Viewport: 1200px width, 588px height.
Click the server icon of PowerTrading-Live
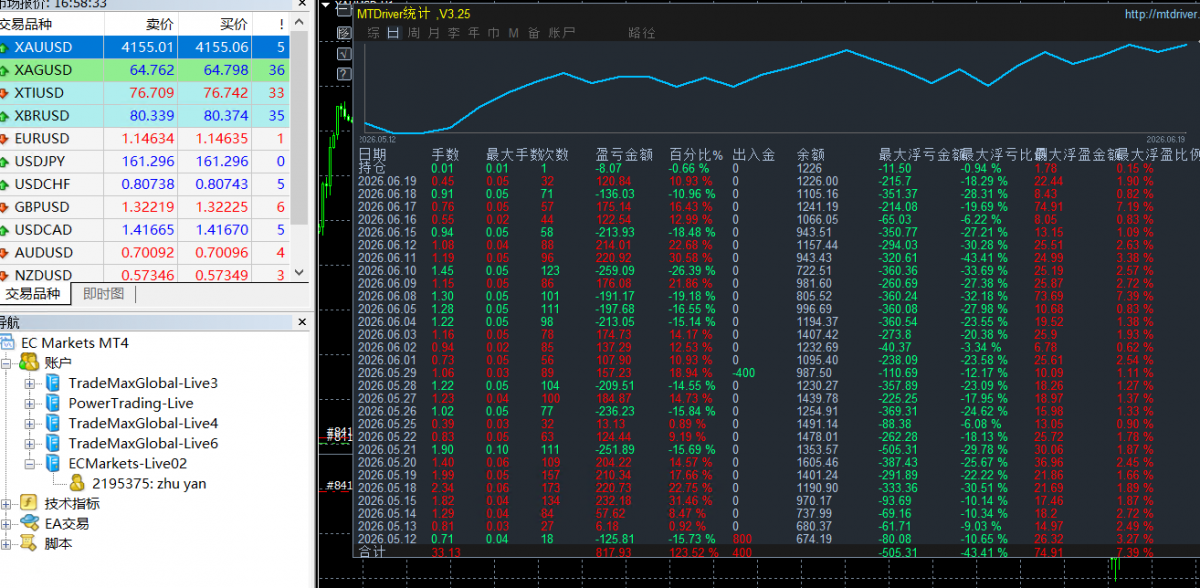pyautogui.click(x=53, y=403)
